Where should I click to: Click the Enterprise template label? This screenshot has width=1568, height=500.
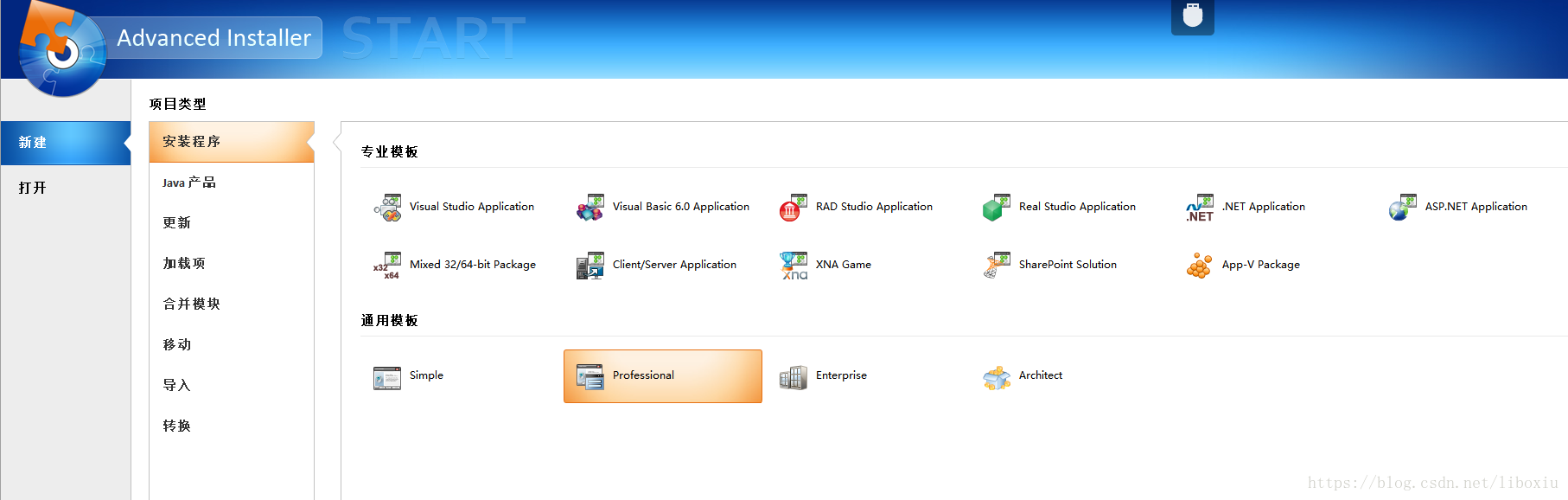(841, 375)
